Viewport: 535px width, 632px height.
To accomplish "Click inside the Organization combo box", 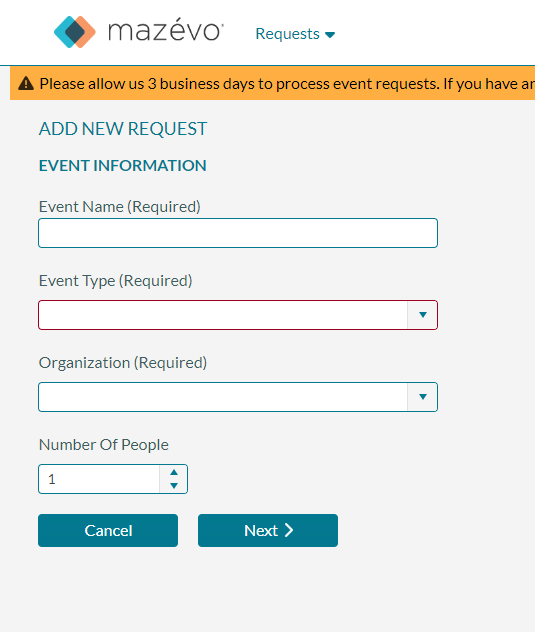I will [x=223, y=397].
